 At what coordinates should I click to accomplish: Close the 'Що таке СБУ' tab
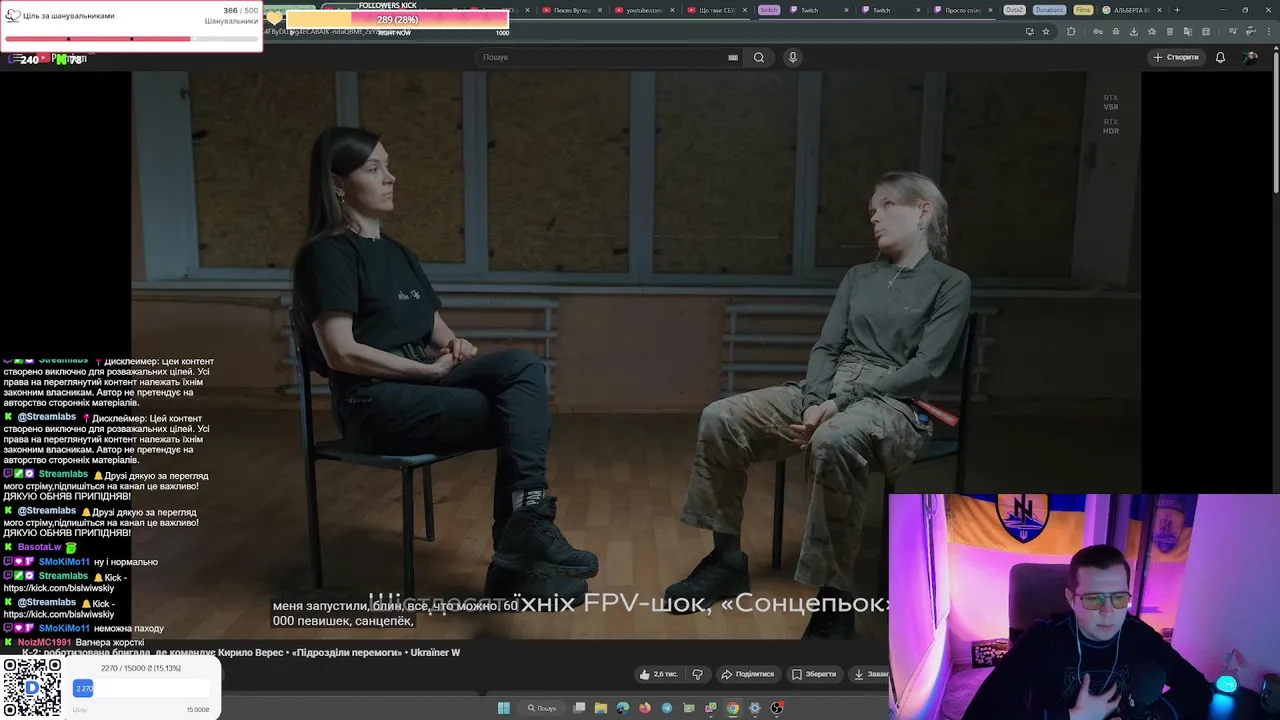tap(744, 10)
